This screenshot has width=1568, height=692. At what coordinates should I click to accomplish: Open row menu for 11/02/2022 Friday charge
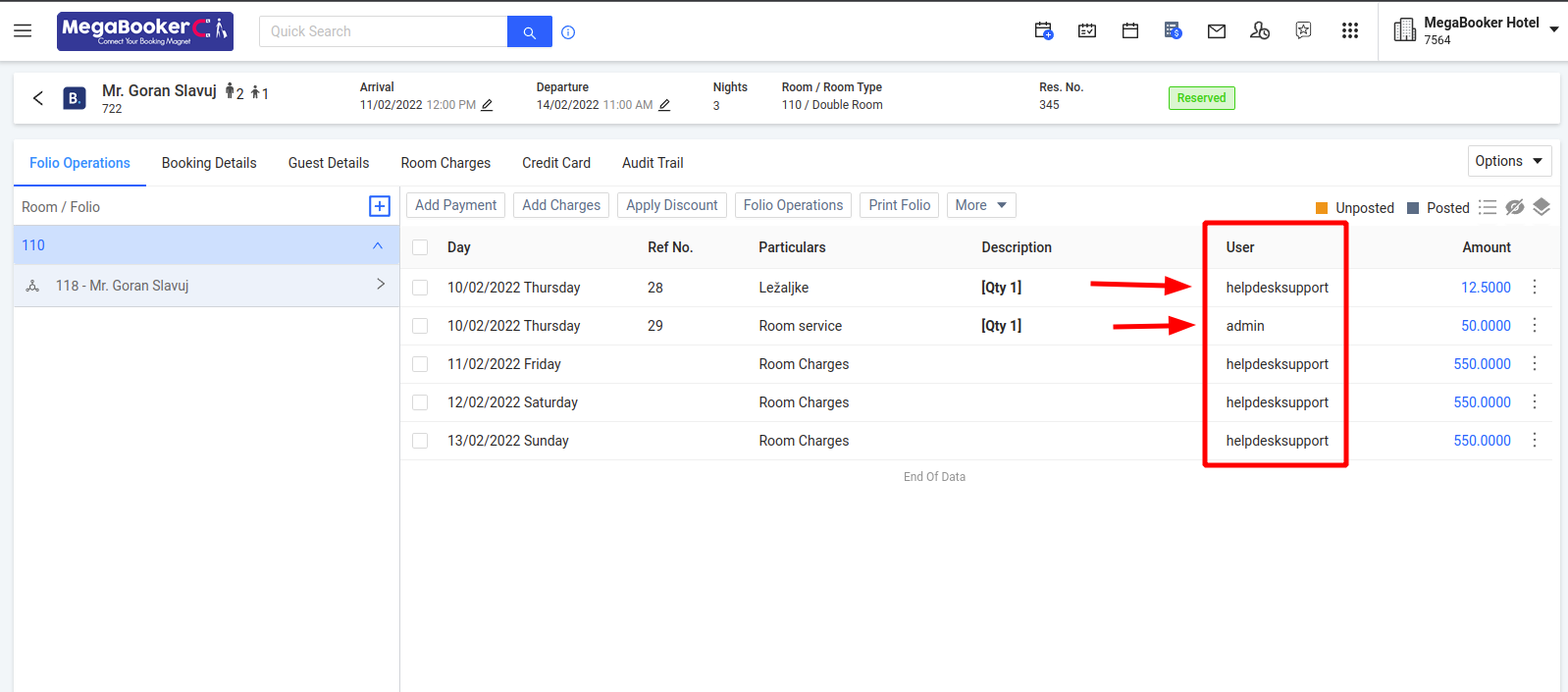[1535, 364]
